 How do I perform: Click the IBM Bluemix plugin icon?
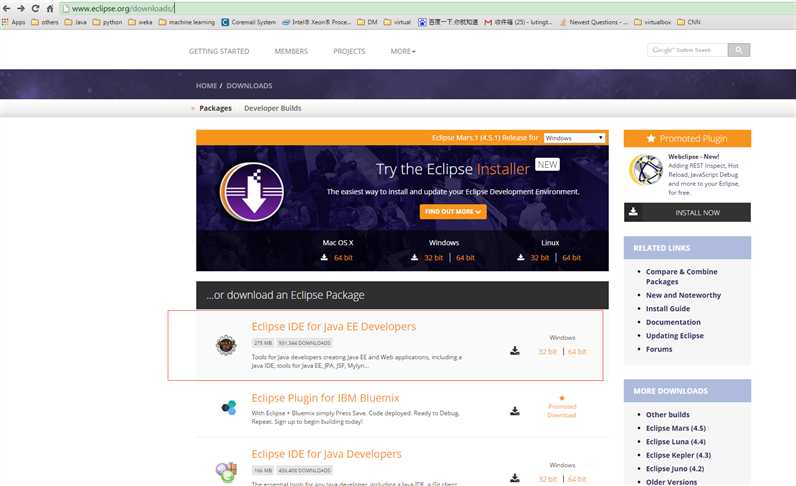coord(229,407)
